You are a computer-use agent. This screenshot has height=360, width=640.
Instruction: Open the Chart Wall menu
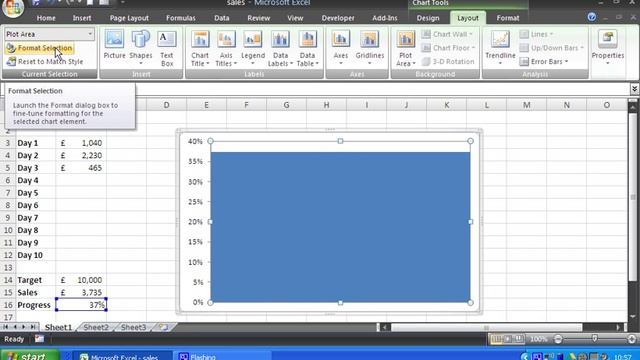(447, 34)
